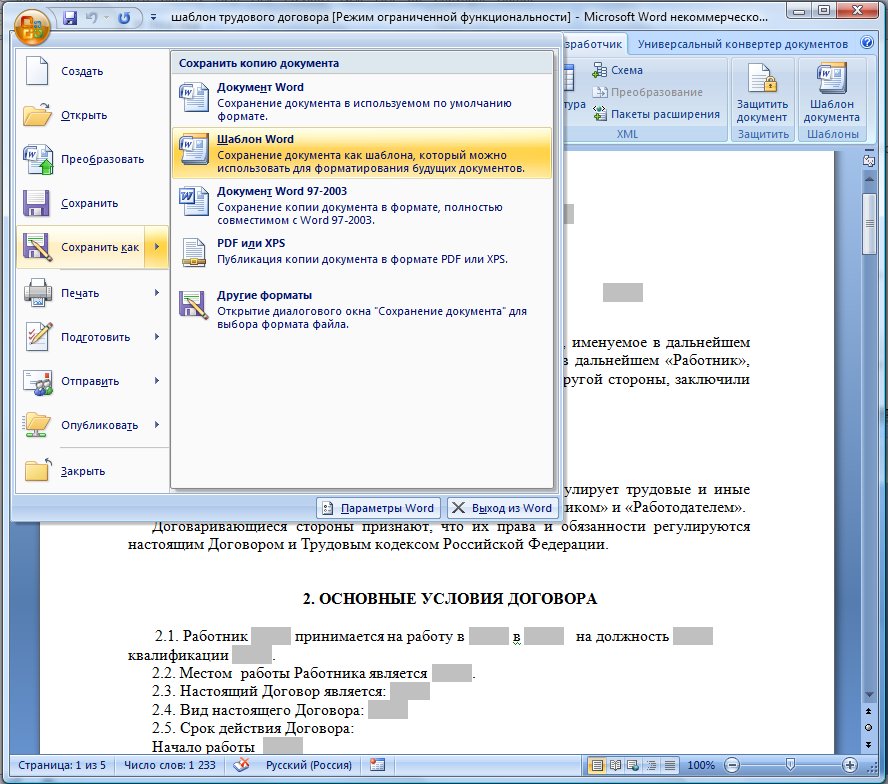Expand the Опубликовать submenu arrow

pos(157,425)
